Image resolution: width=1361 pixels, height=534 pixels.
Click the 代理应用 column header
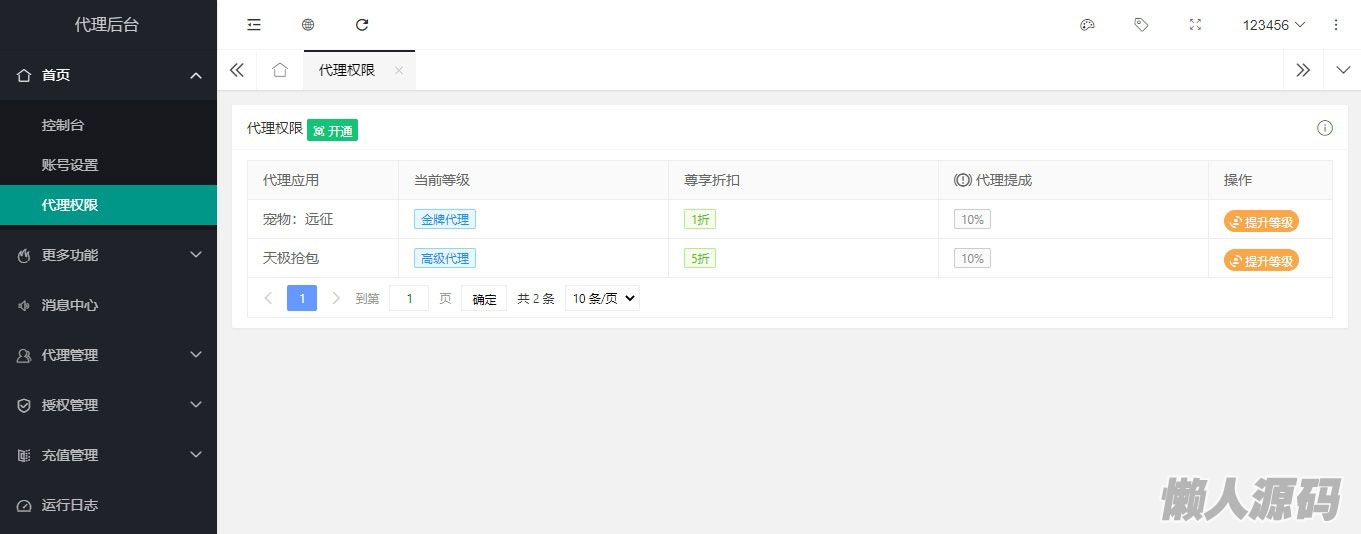323,180
